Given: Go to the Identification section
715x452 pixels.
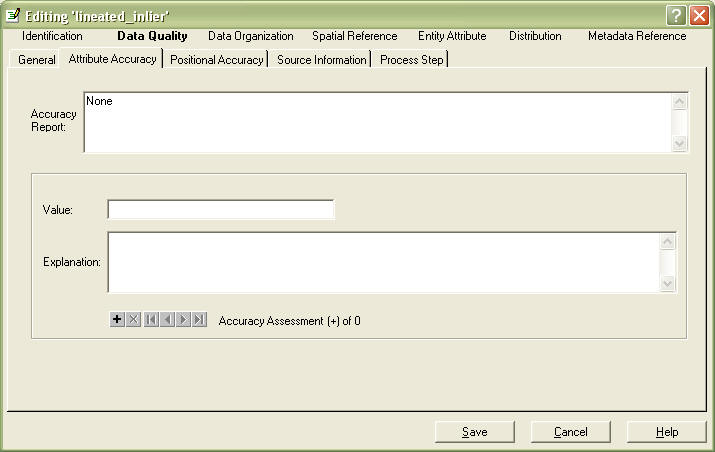Looking at the screenshot, I should point(52,36).
